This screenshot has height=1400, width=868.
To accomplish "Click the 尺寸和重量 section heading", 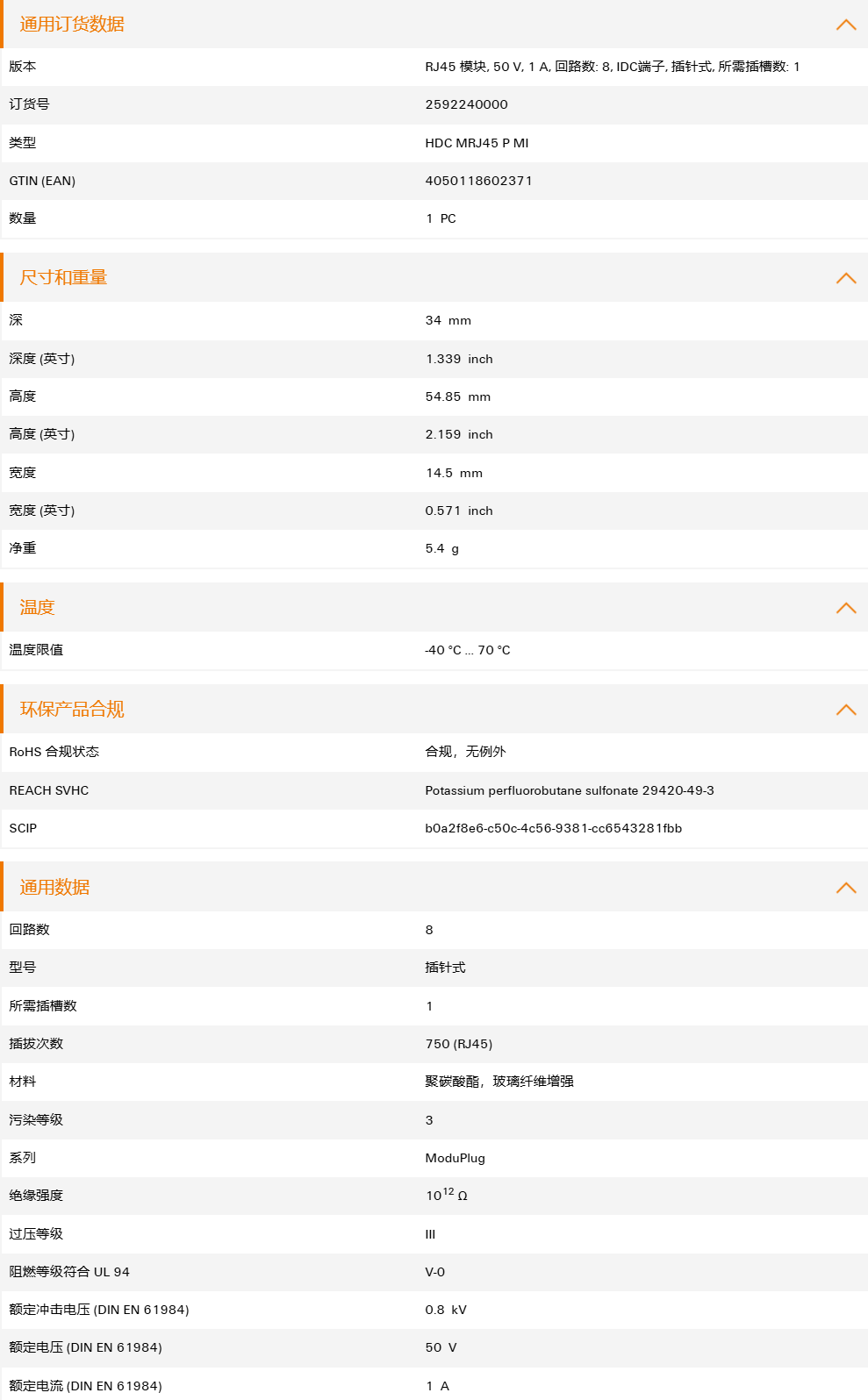I will tap(63, 278).
